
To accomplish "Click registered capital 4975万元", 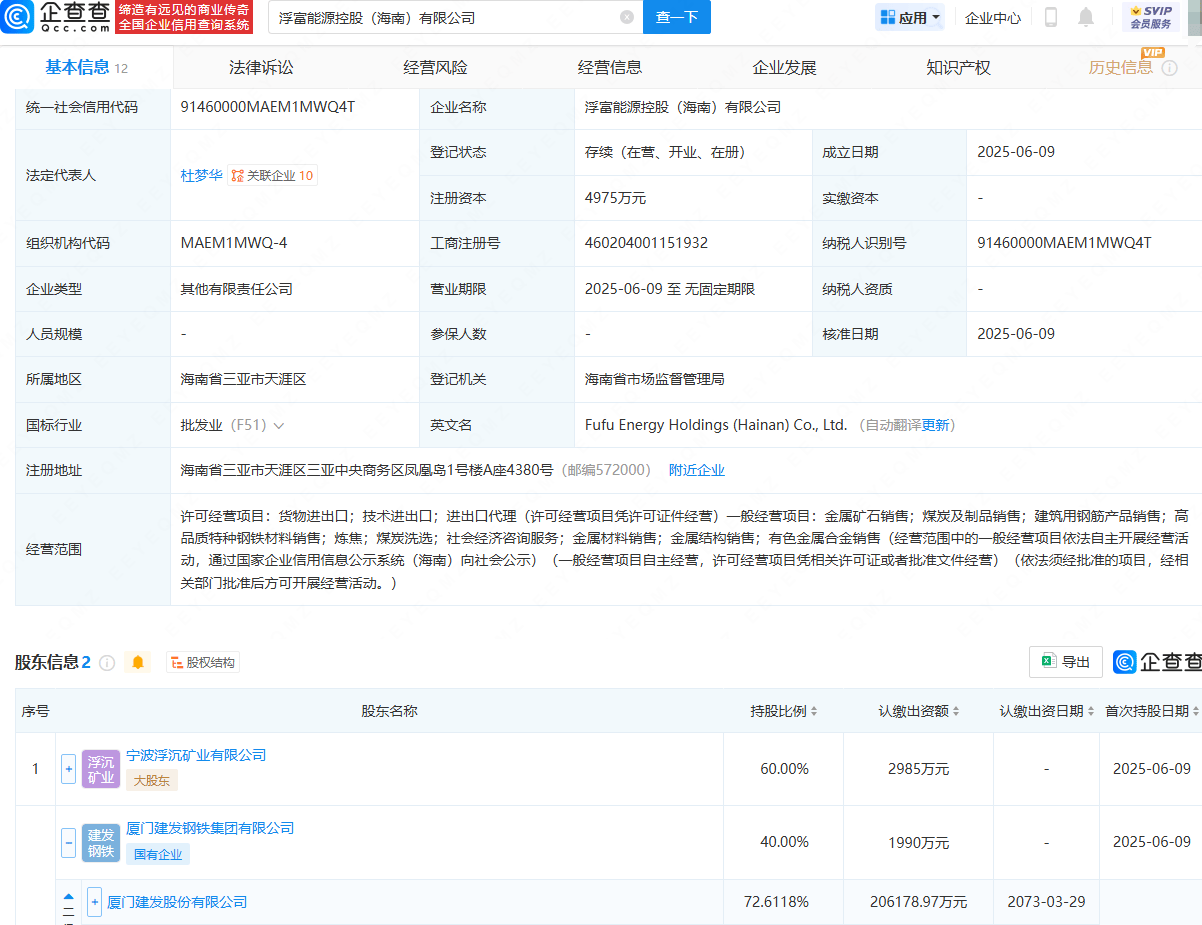I will (x=615, y=198).
